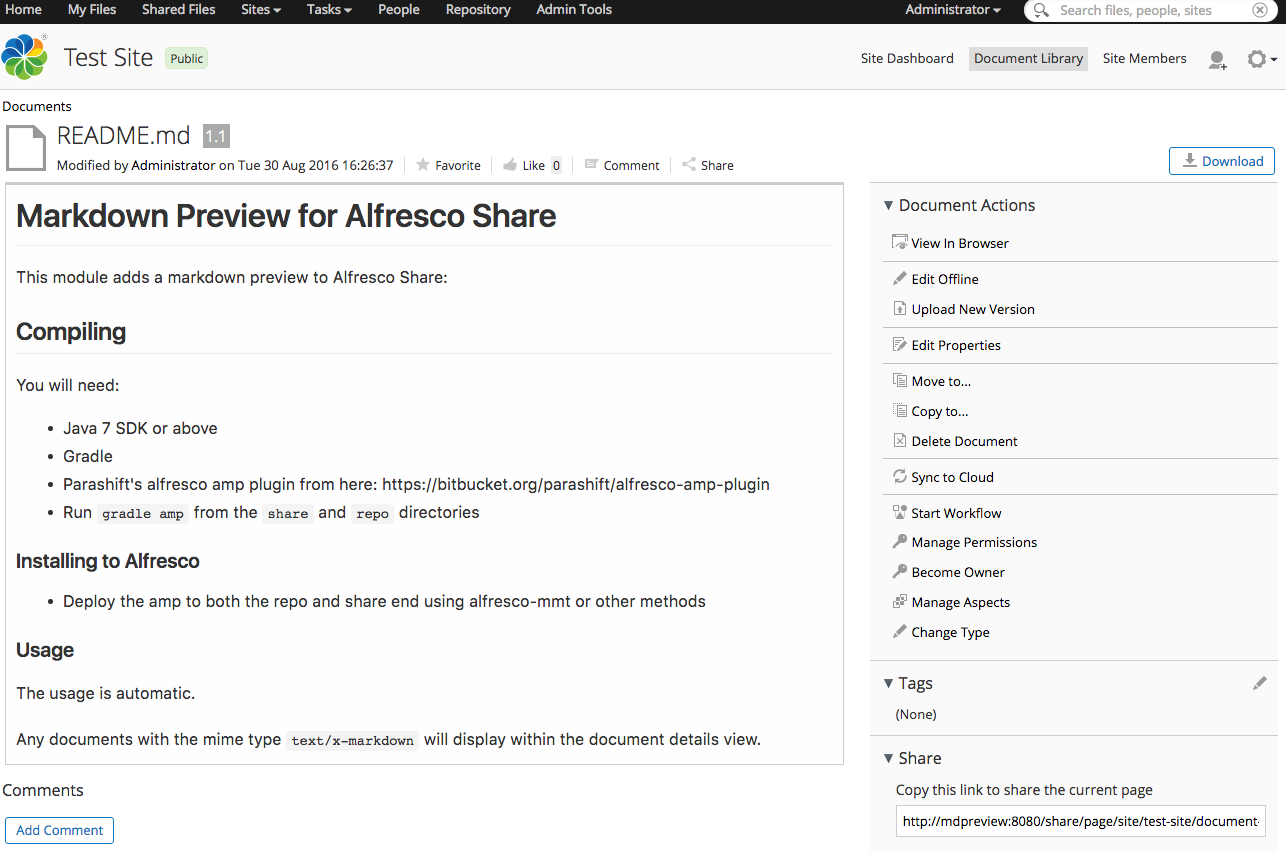Click the Become Owner key icon
This screenshot has height=852, width=1286.
point(900,572)
